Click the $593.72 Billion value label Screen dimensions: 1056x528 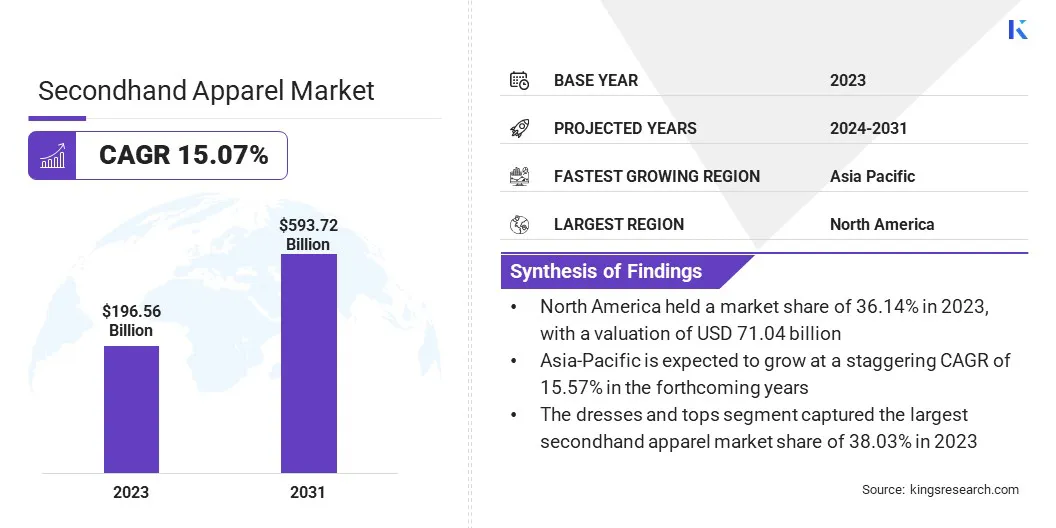308,235
